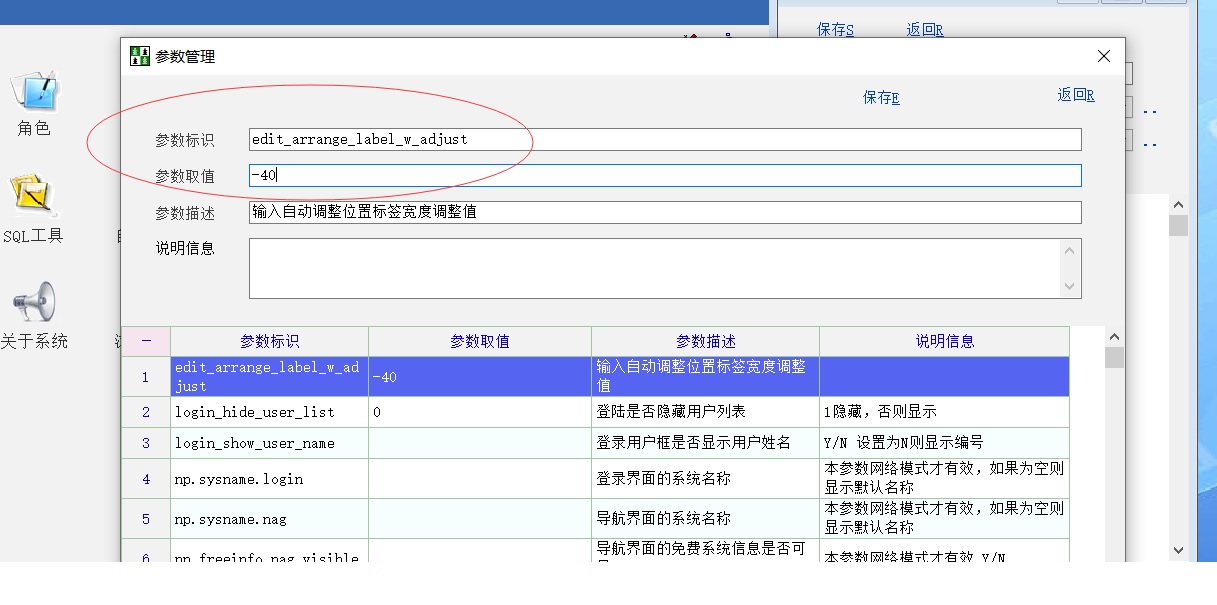The width and height of the screenshot is (1217, 605).
Task: Click the parameter table scrollbar up arrow
Action: click(1114, 338)
